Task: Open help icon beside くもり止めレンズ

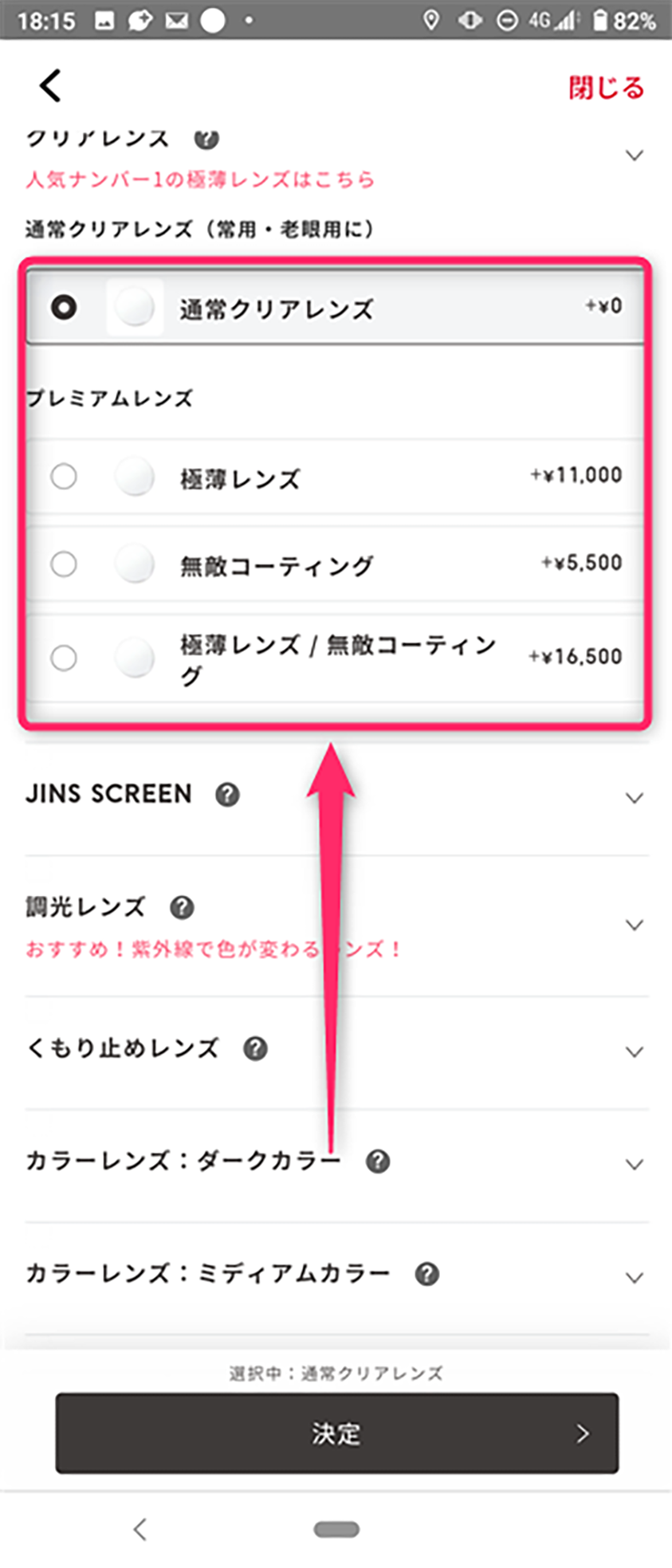Action: tap(255, 1048)
